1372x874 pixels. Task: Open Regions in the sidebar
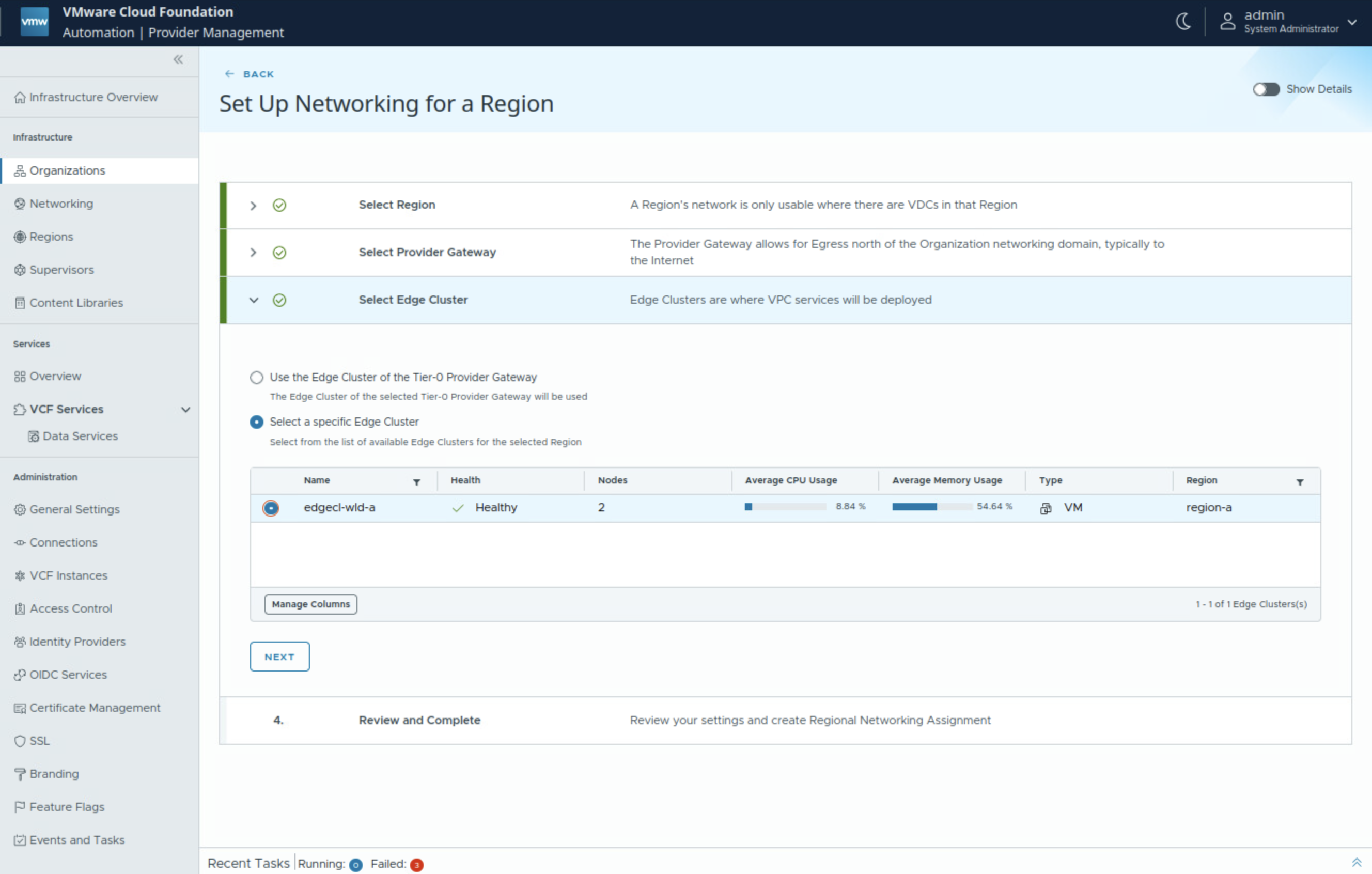point(51,237)
